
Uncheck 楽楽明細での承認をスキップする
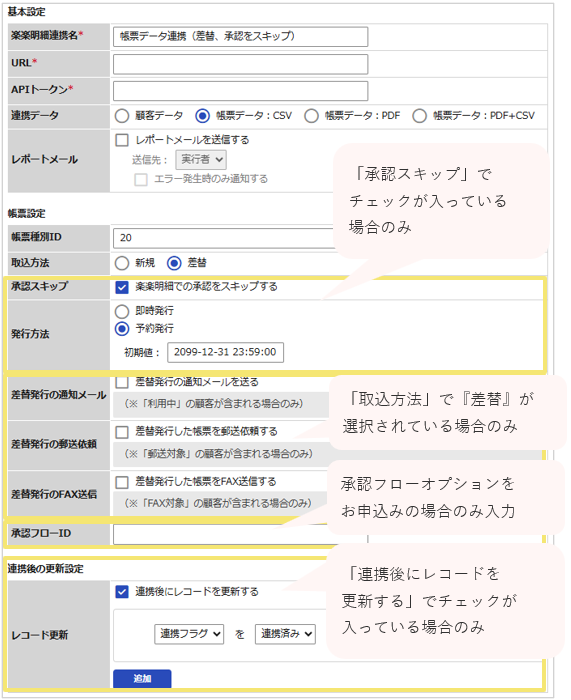[122, 287]
